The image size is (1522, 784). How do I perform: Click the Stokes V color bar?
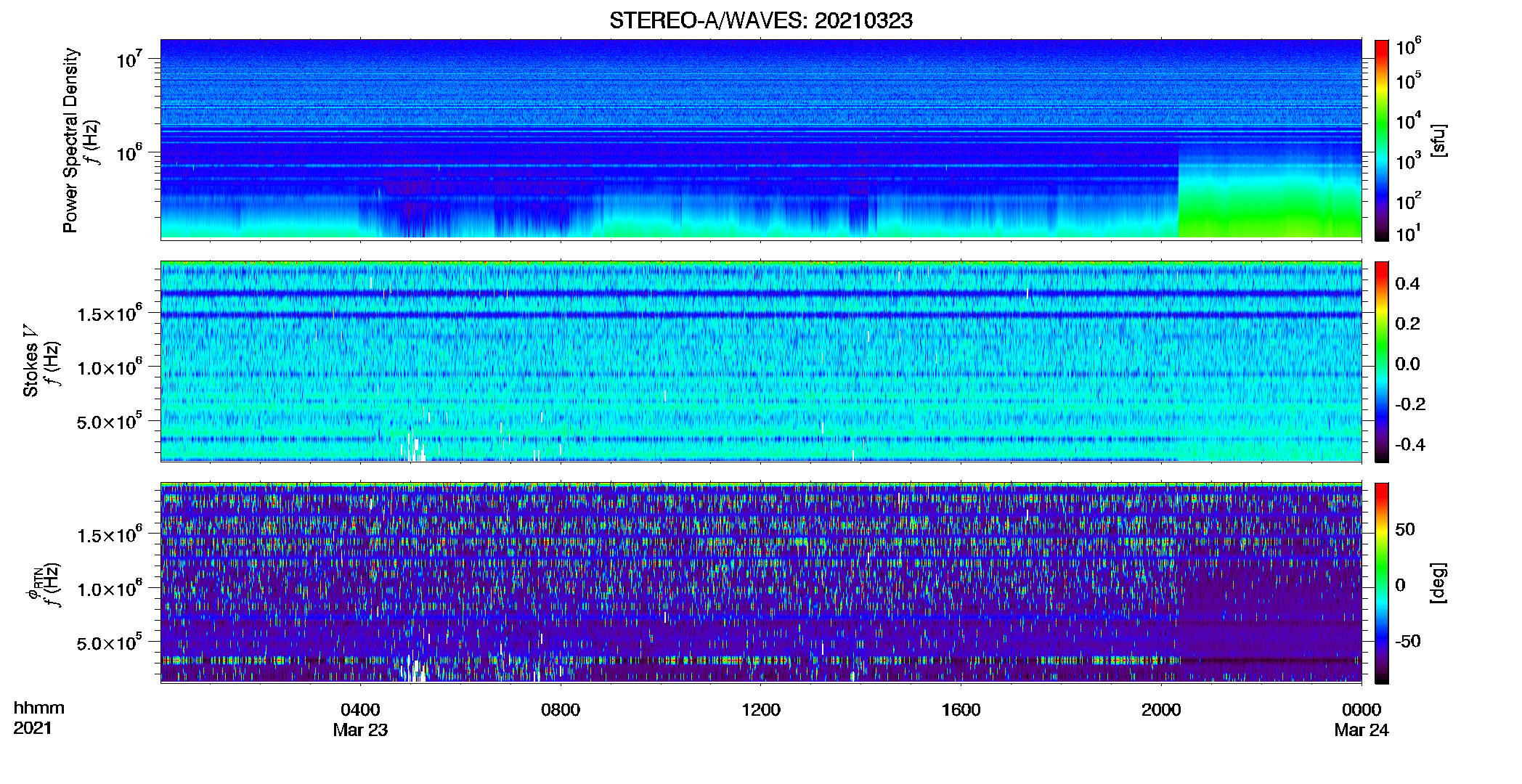(1381, 362)
